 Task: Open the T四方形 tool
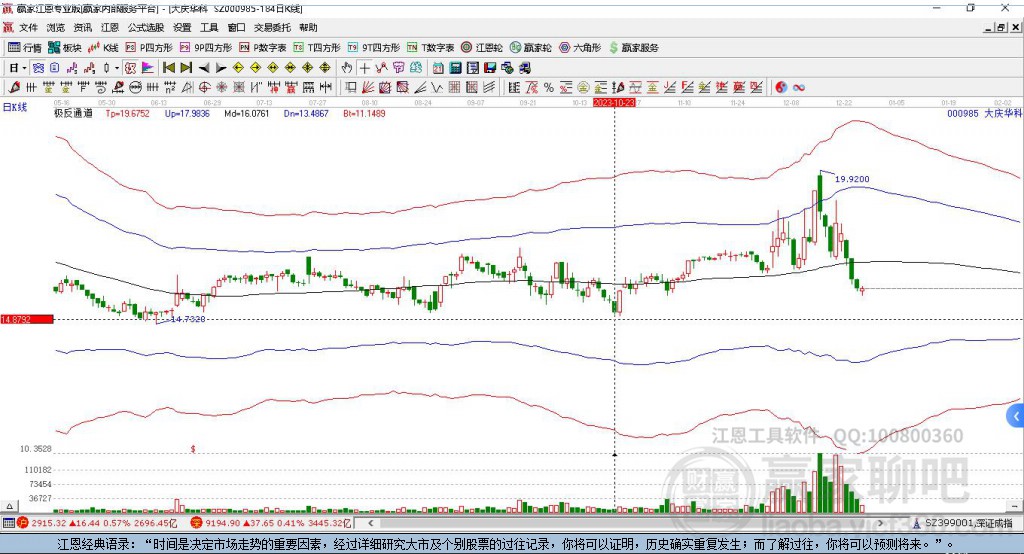[x=317, y=48]
